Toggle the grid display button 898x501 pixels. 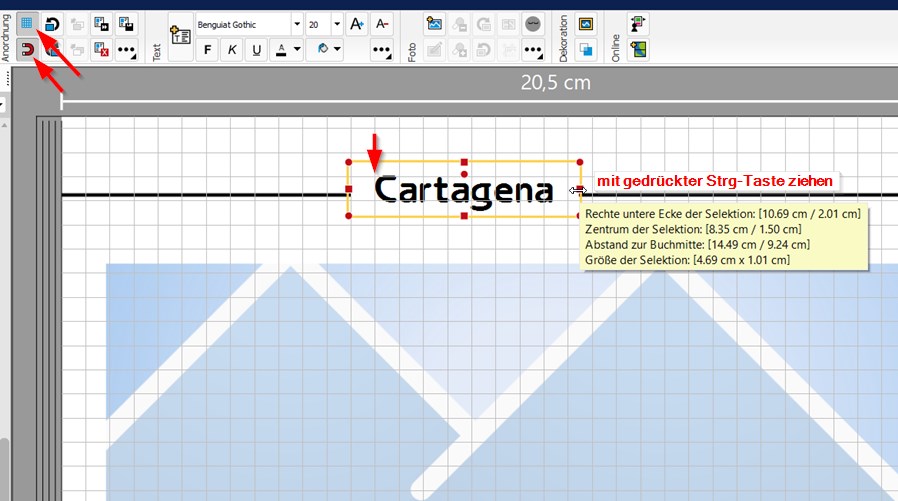point(27,23)
